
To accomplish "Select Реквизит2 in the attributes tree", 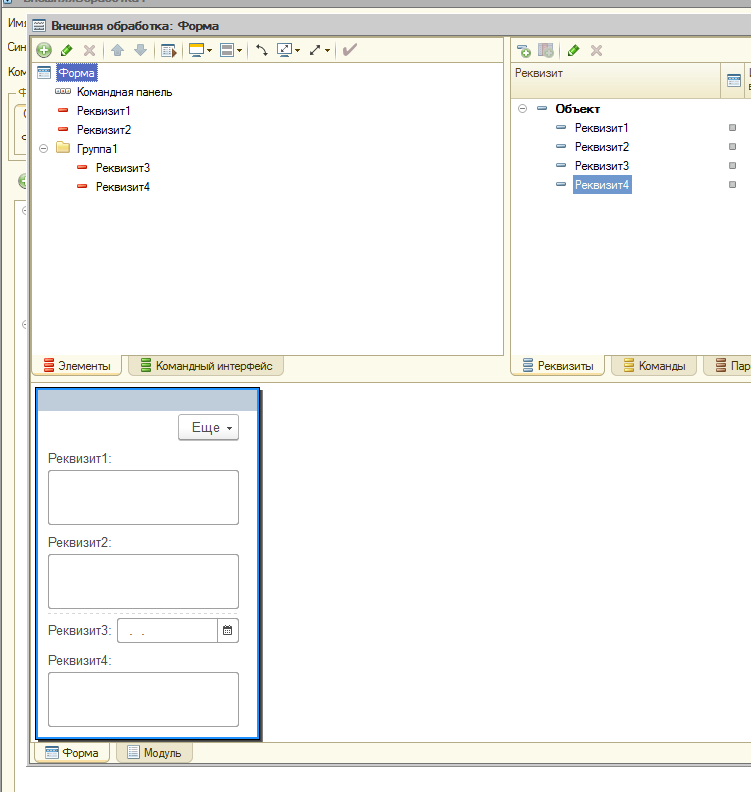I will (602, 146).
